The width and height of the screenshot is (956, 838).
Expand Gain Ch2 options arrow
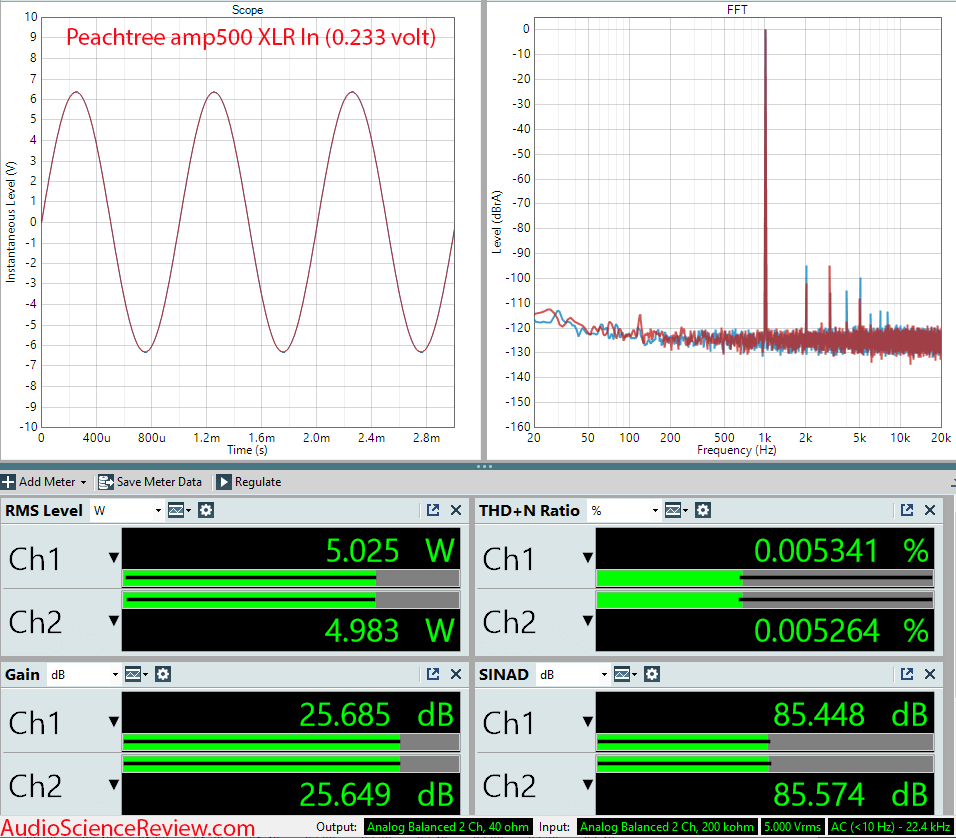114,784
